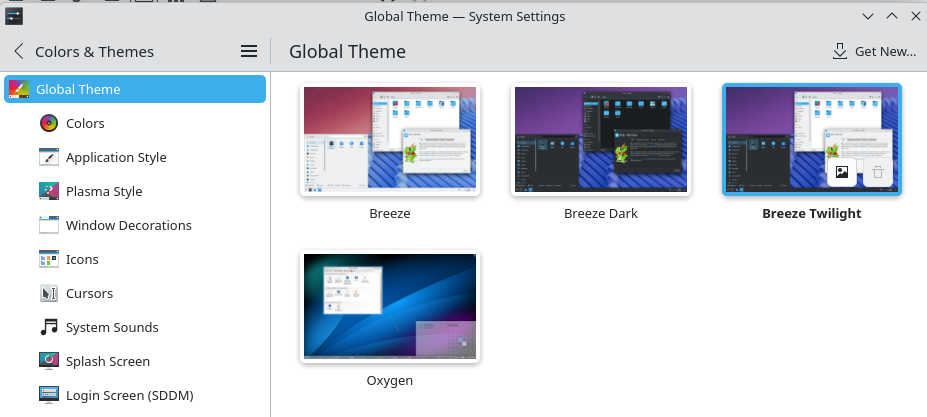Click the Get New download icon
The height and width of the screenshot is (417, 927).
(x=840, y=51)
